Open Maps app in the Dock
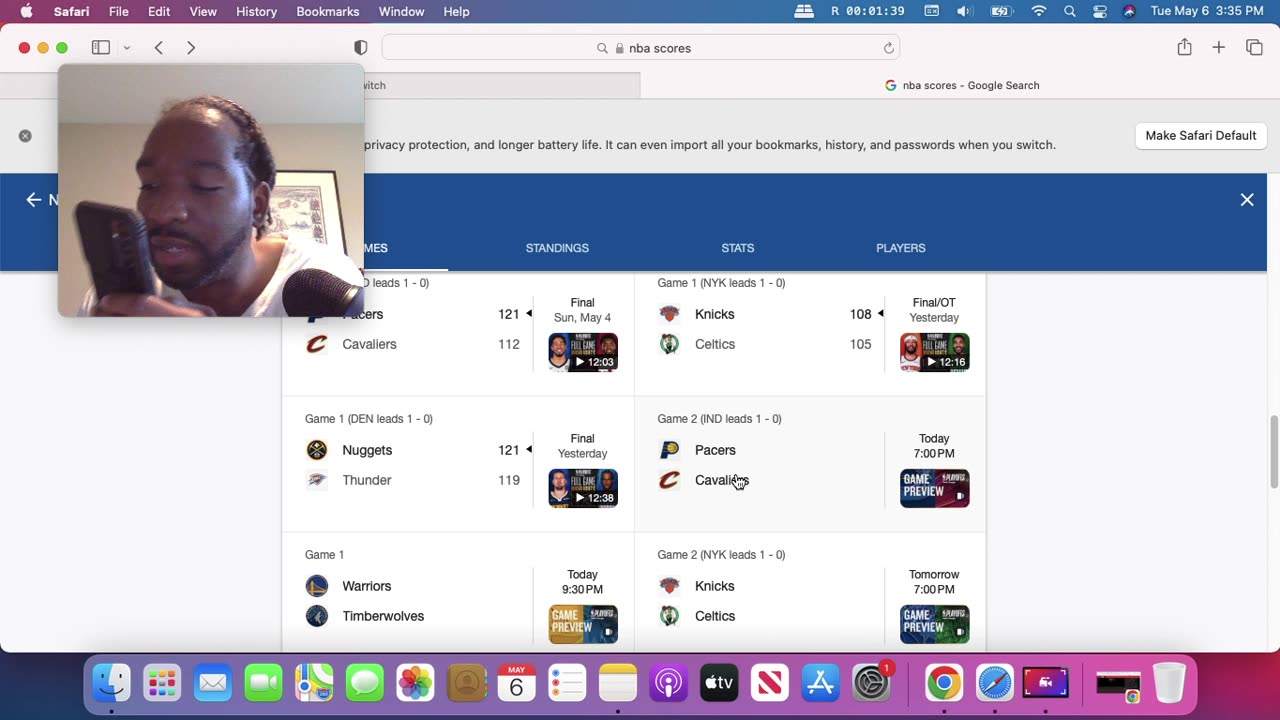 coord(314,684)
